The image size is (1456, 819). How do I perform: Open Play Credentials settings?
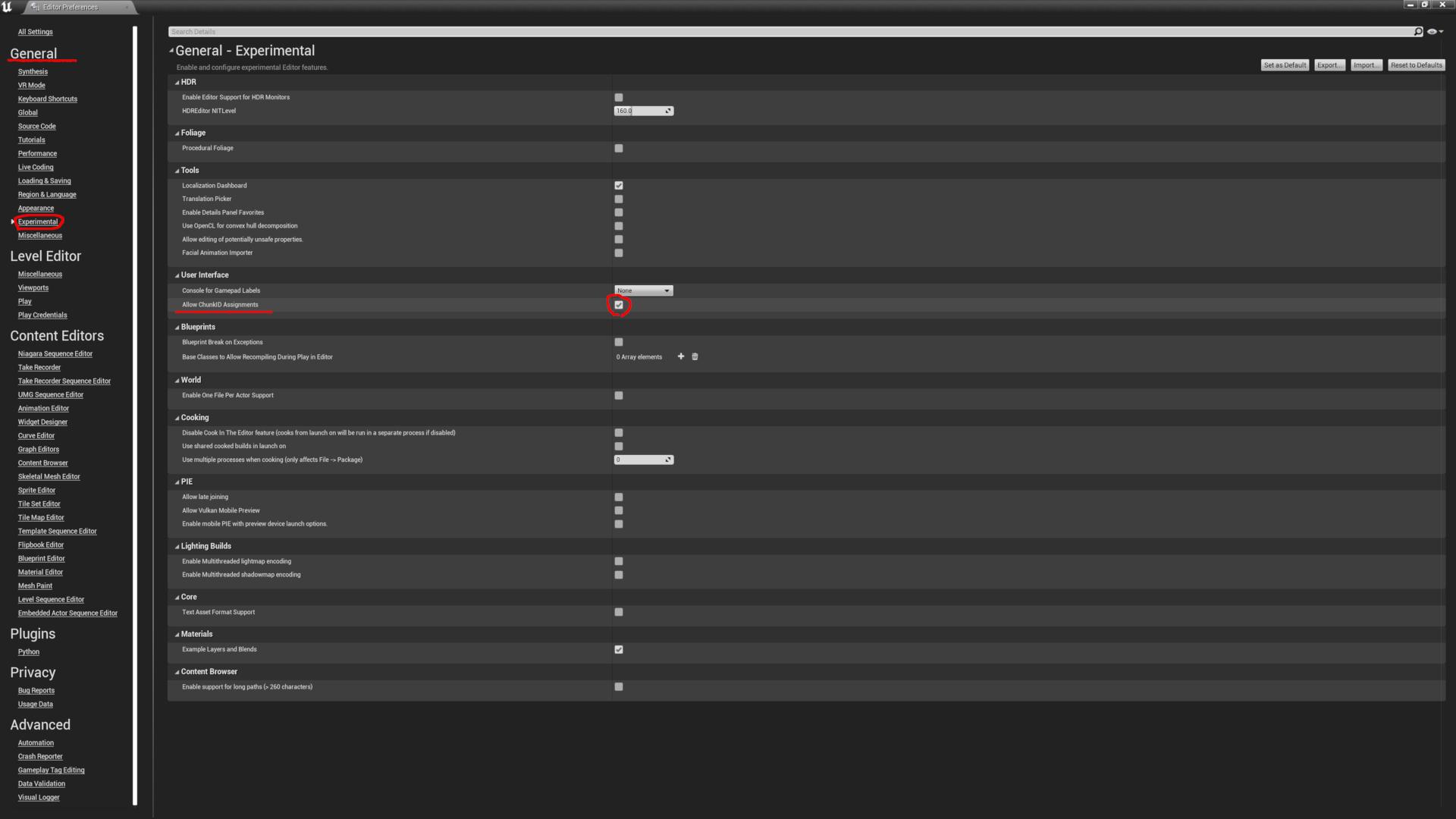click(x=42, y=315)
